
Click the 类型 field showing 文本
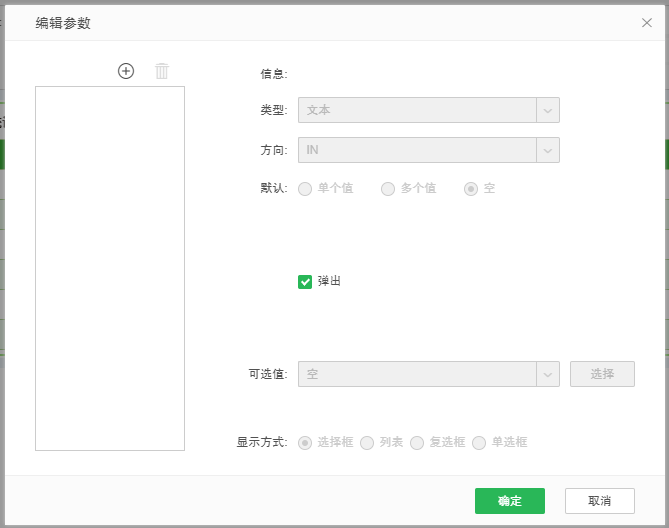click(417, 110)
